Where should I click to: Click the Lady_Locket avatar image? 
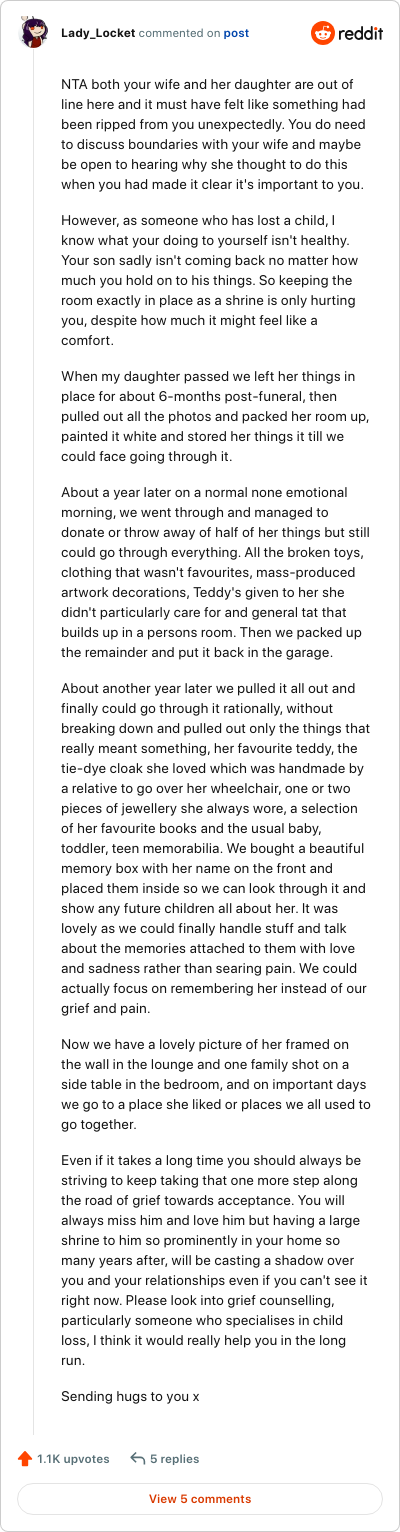click(33, 33)
